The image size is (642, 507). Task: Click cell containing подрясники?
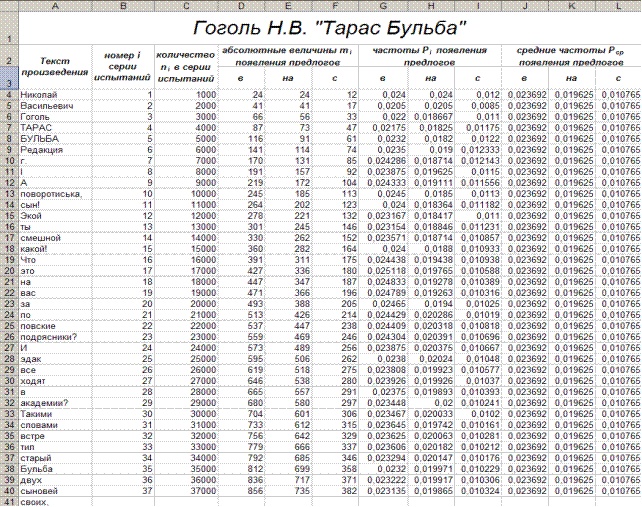(55, 337)
